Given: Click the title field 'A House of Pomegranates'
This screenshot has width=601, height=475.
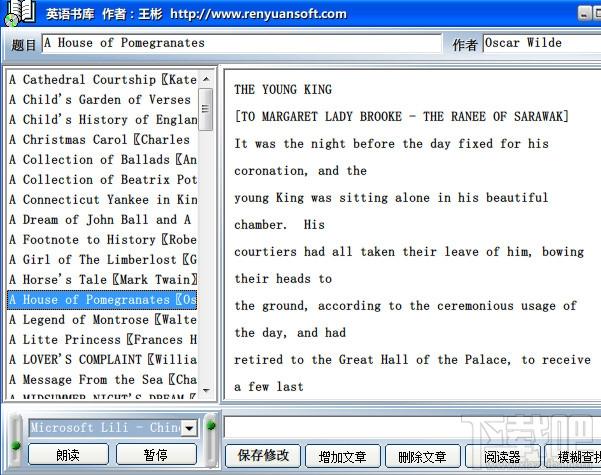Looking at the screenshot, I should [241, 43].
